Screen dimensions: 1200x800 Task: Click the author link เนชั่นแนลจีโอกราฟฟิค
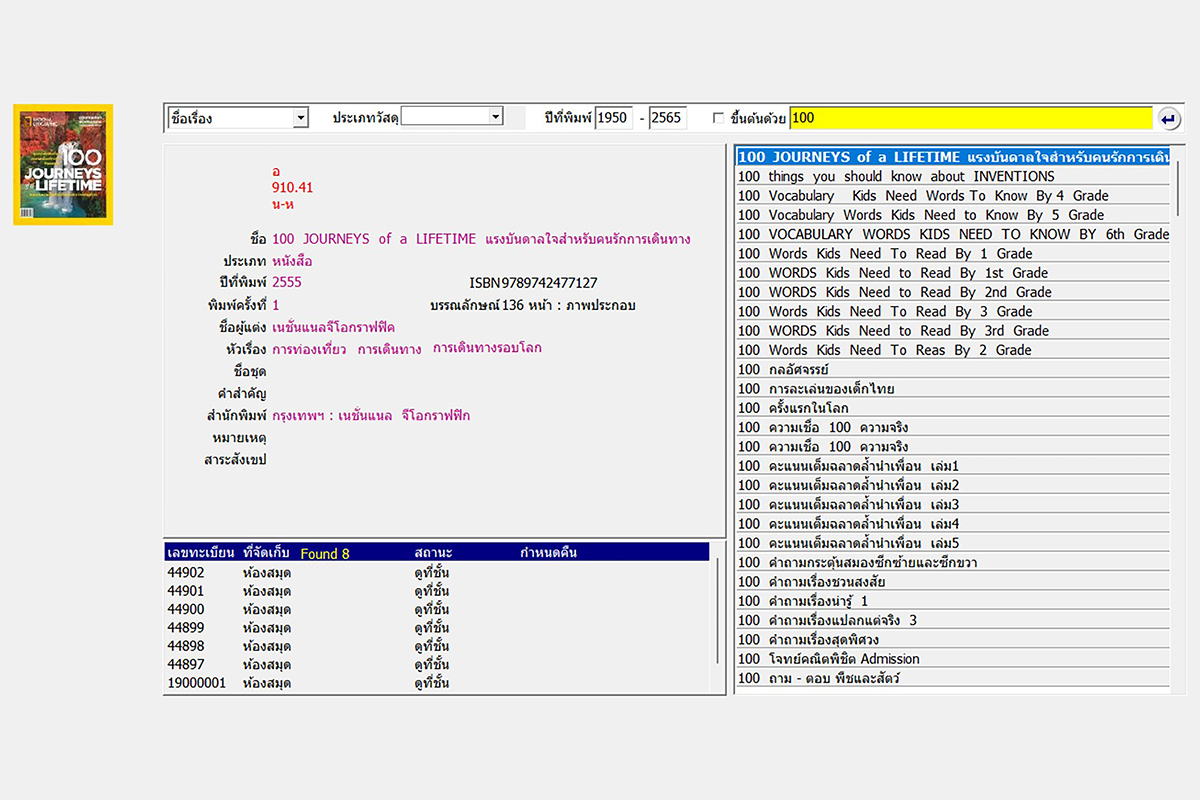[x=333, y=327]
